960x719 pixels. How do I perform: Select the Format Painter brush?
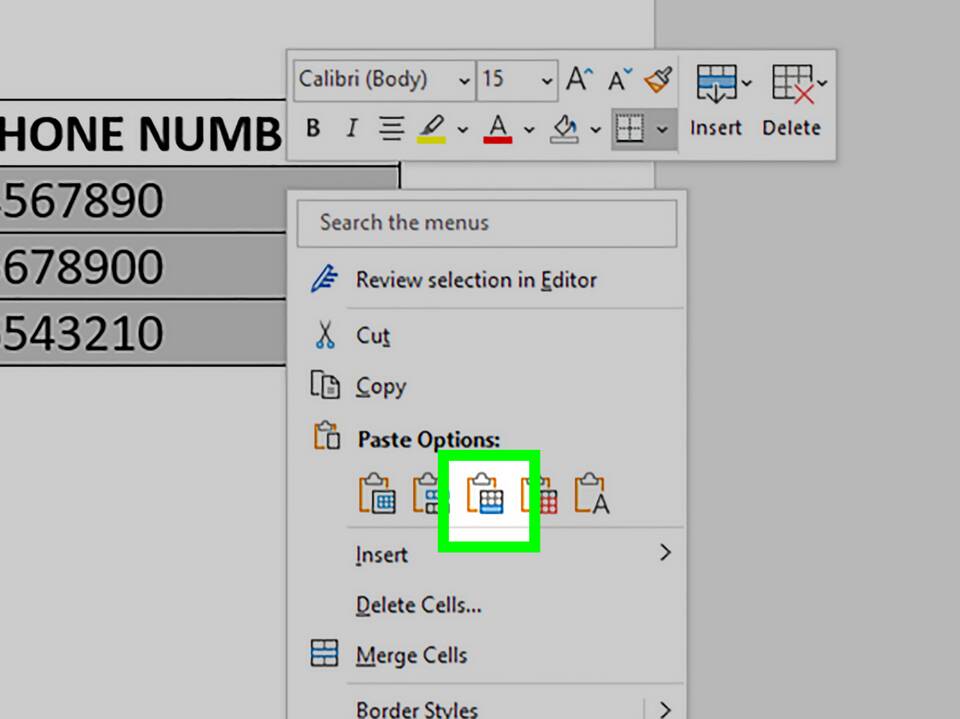[x=658, y=79]
